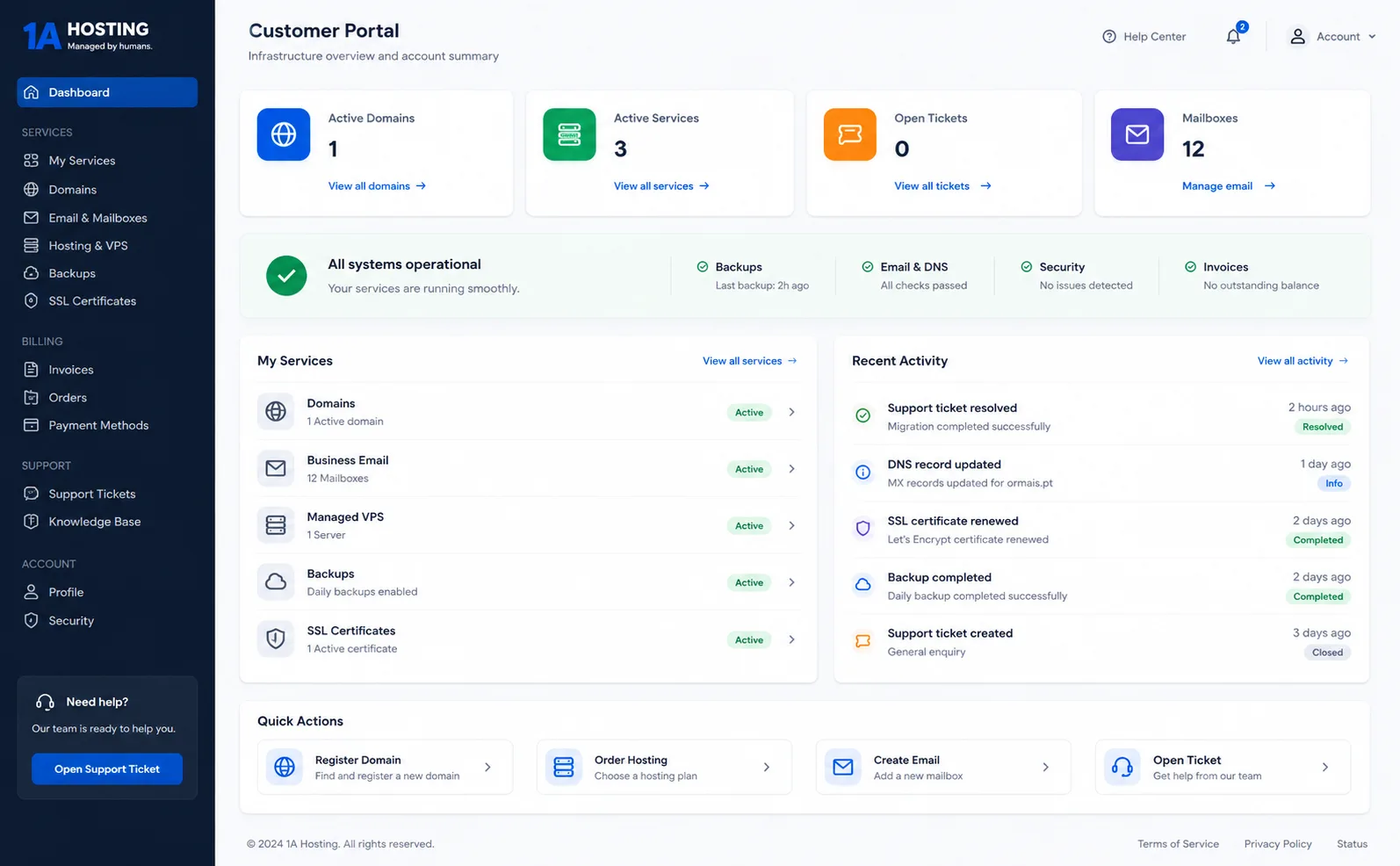Open the Terms of Service footer link

(x=1178, y=844)
